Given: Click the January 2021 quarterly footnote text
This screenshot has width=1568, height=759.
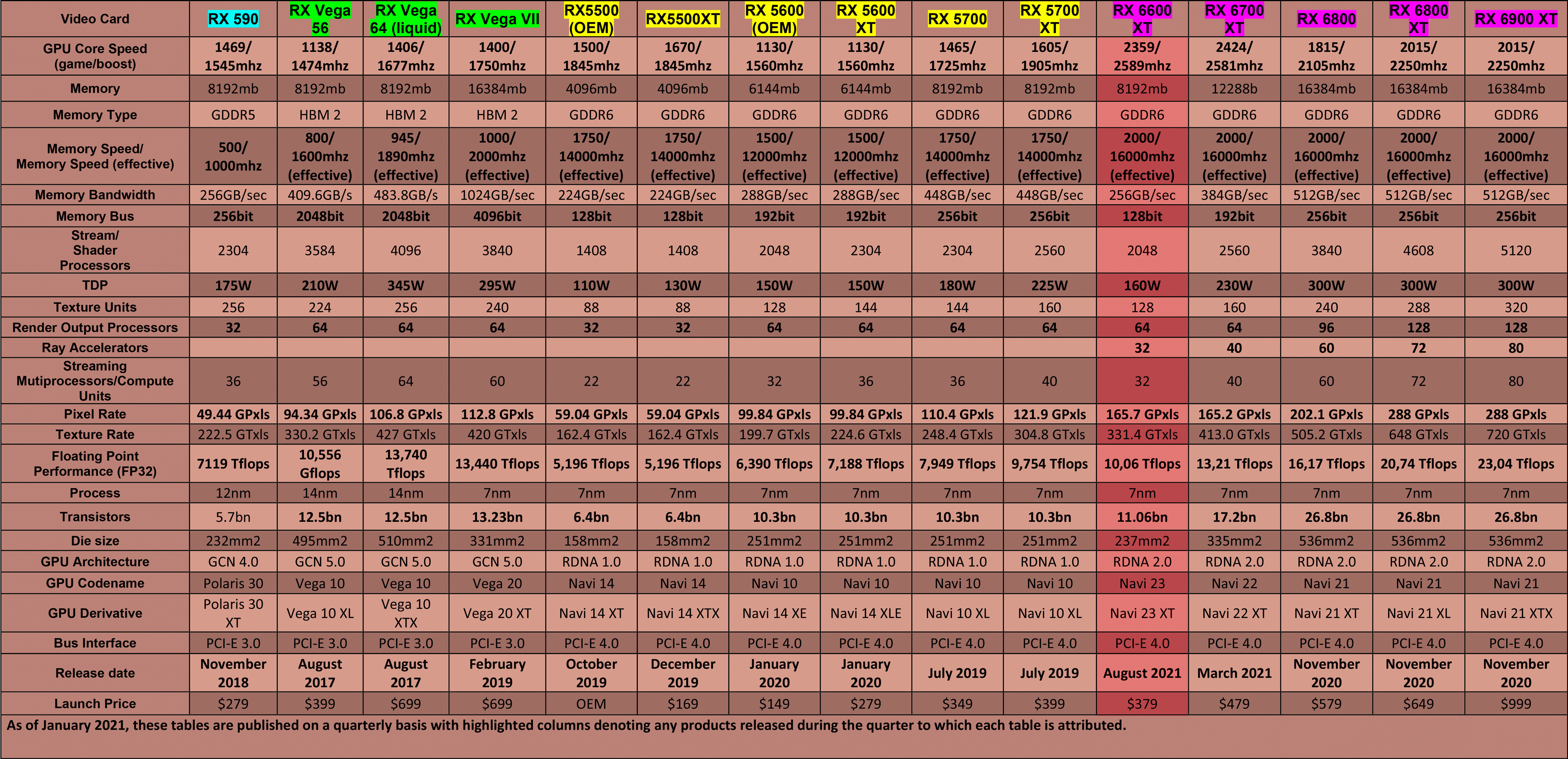Looking at the screenshot, I should tap(566, 725).
